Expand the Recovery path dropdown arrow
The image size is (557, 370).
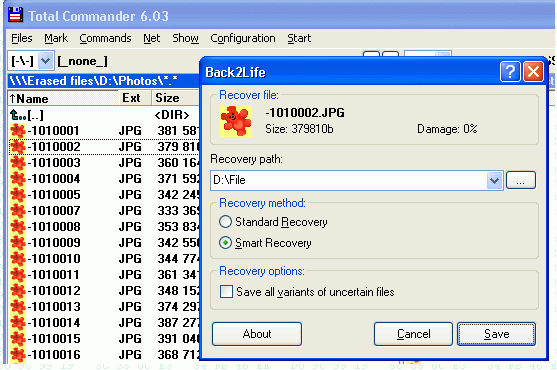tap(494, 180)
